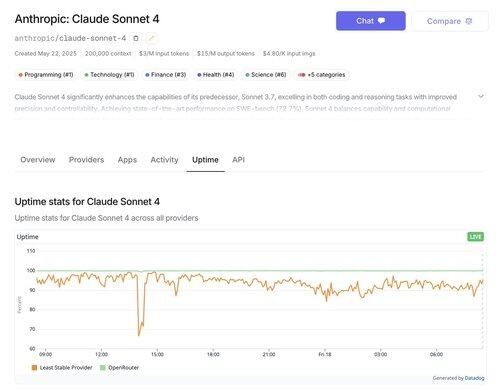Select the Science (#6) category tag
Viewport: 500px width, 390px height.
[x=266, y=75]
